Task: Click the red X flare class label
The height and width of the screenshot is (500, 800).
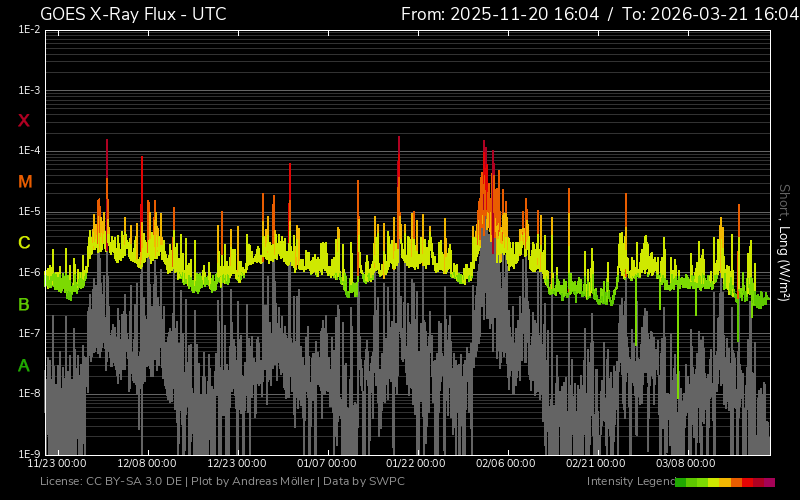Action: tap(24, 121)
